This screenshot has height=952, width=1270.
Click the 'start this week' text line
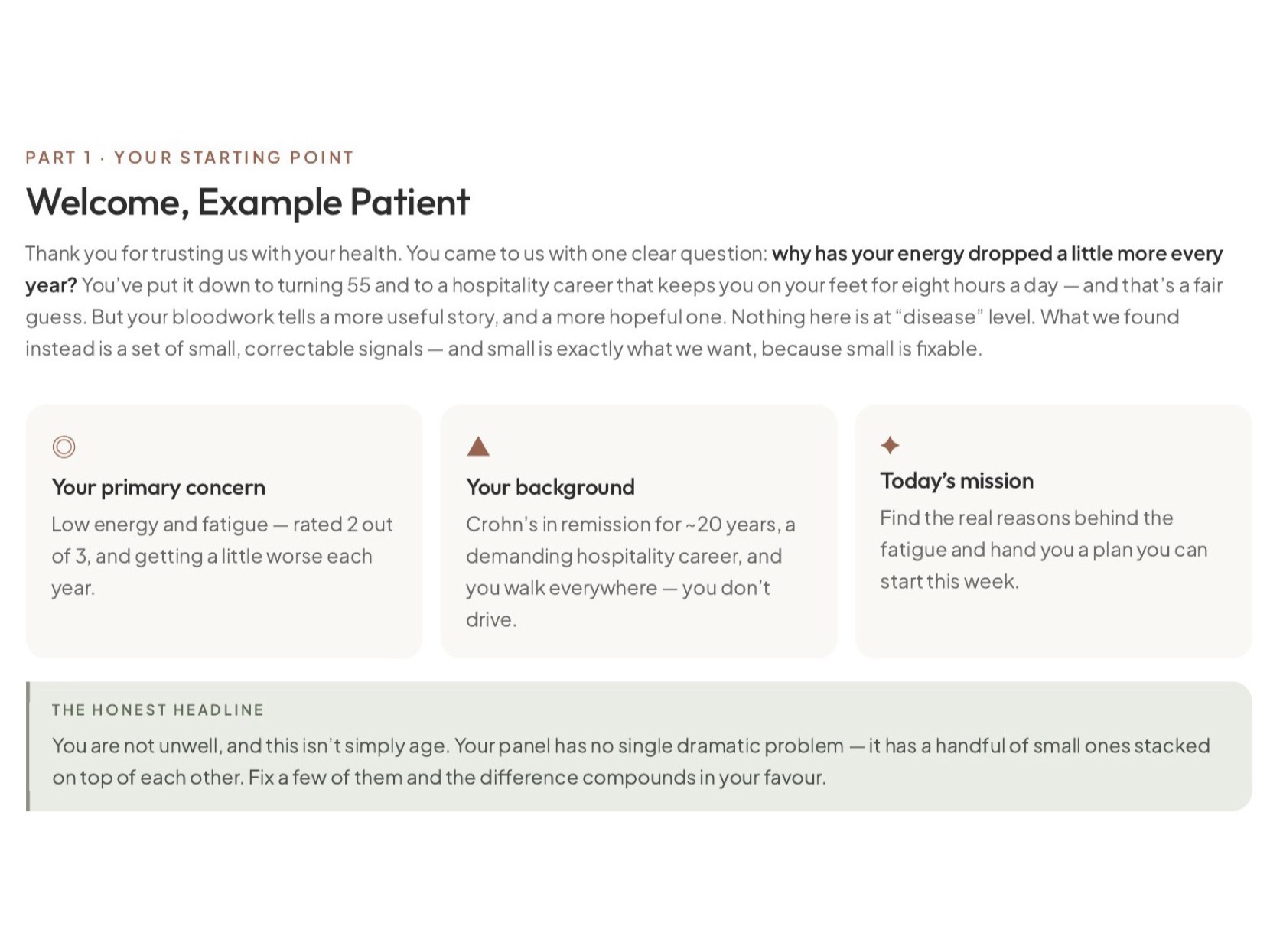coord(949,581)
